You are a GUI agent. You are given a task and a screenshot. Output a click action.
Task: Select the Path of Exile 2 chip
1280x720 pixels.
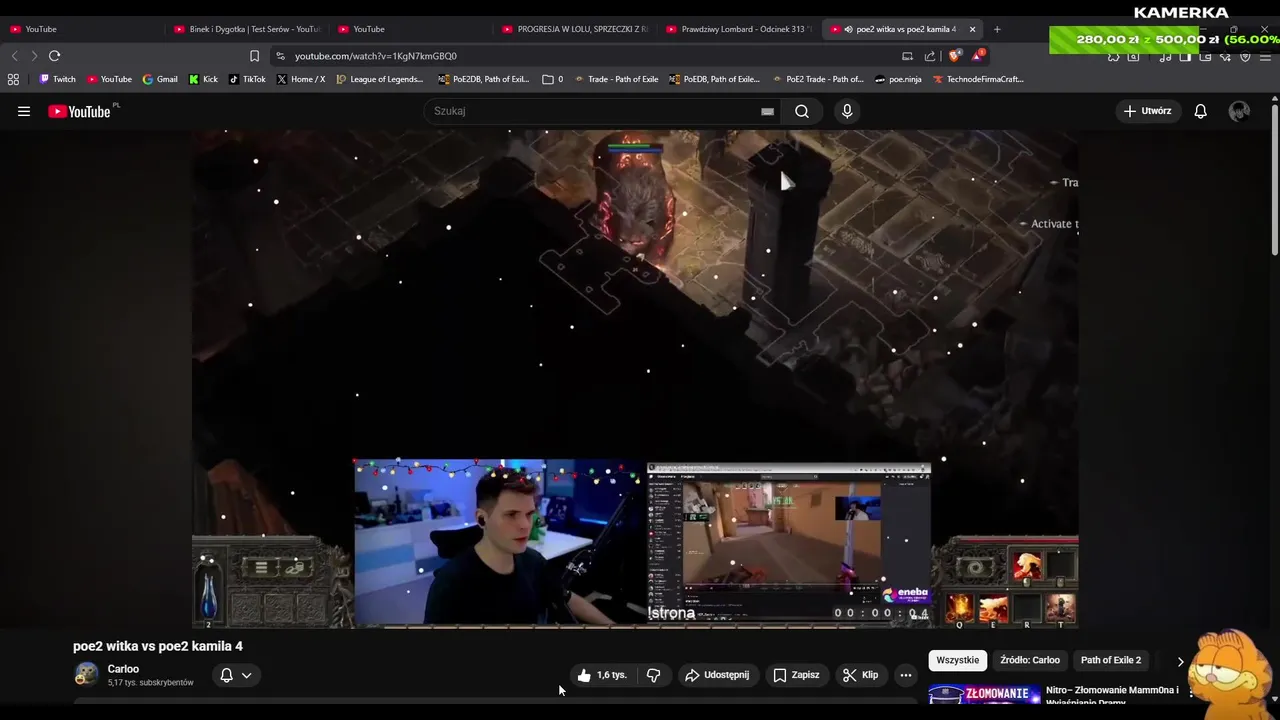1110,660
